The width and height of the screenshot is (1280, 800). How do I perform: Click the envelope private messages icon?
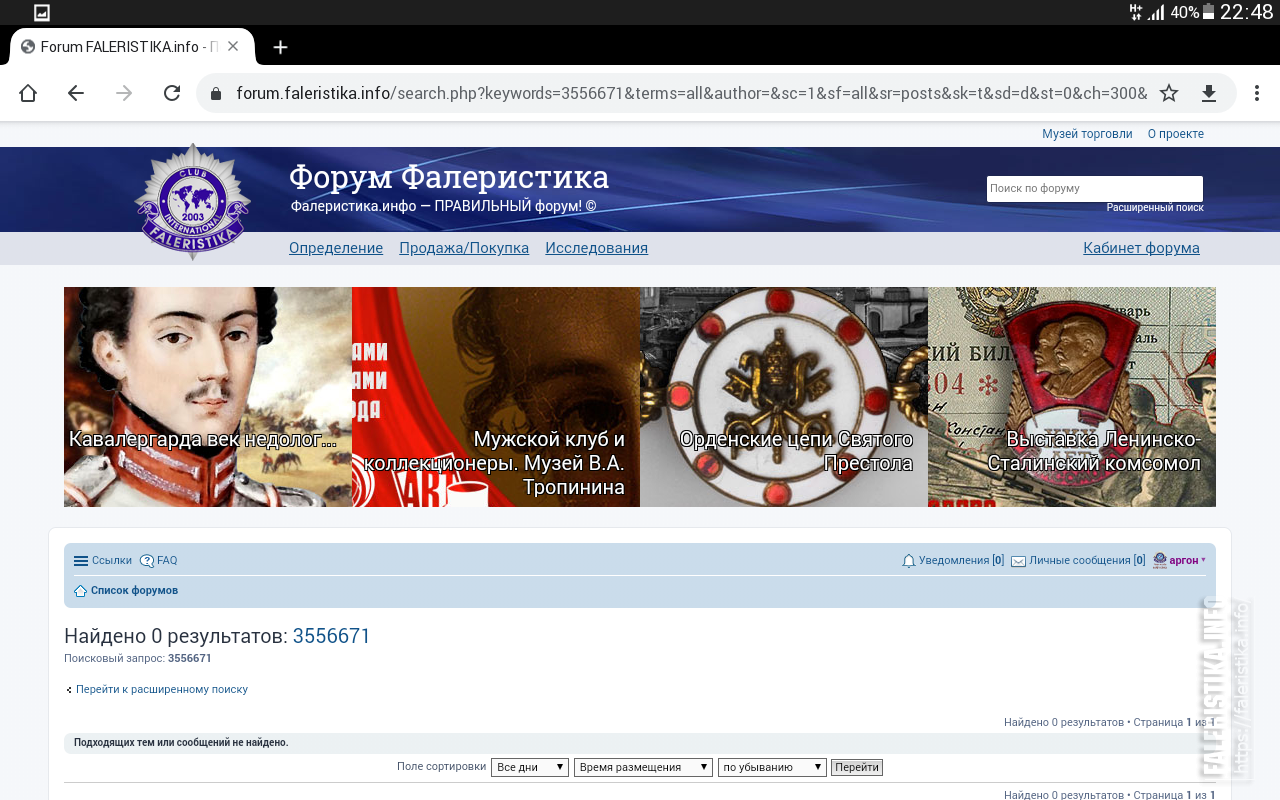[1018, 561]
